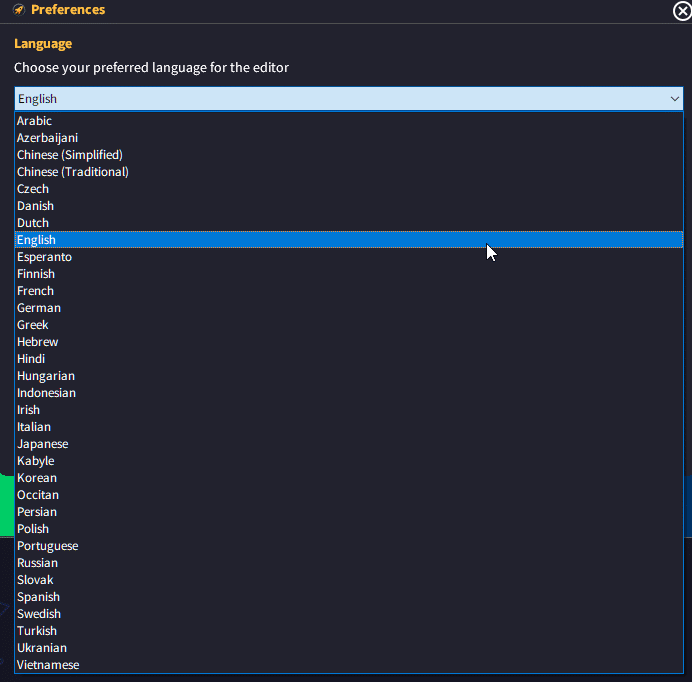Pick Spanish language option
Viewport: 692px width, 682px height.
click(x=349, y=596)
